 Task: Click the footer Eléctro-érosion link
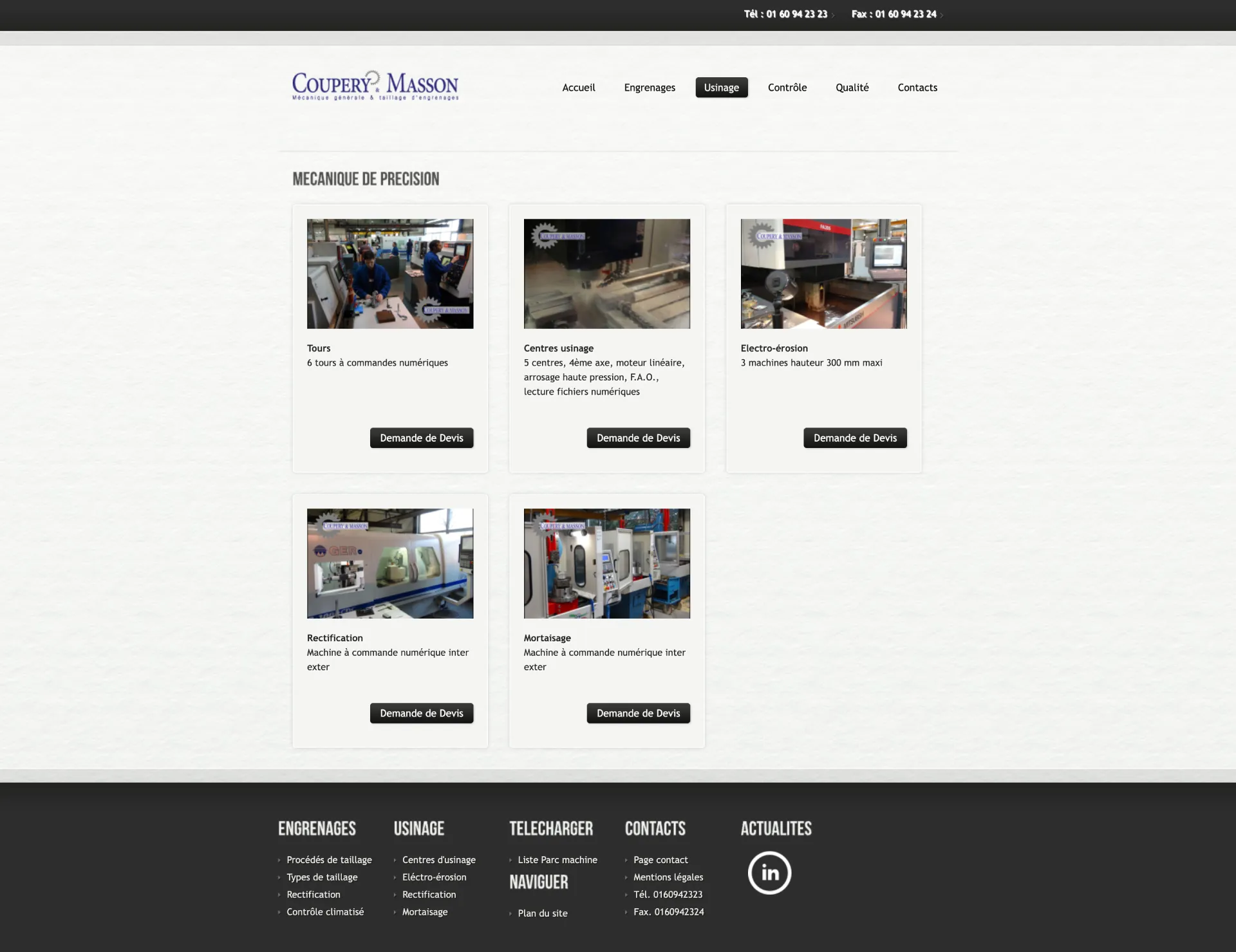pos(435,877)
